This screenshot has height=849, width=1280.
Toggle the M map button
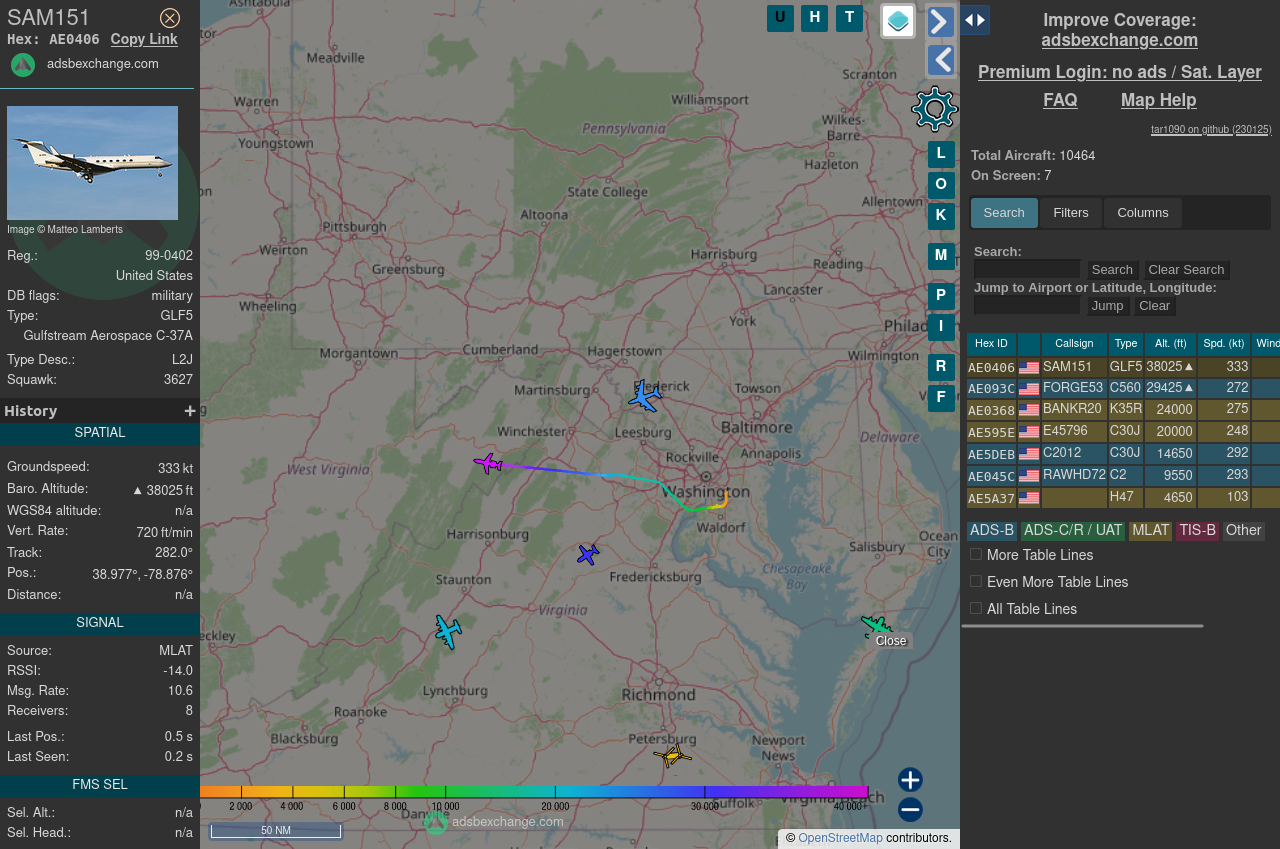pos(941,256)
